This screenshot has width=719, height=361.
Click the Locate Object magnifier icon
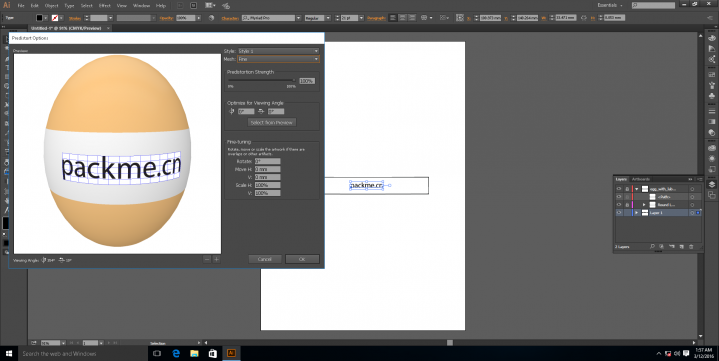[652, 247]
